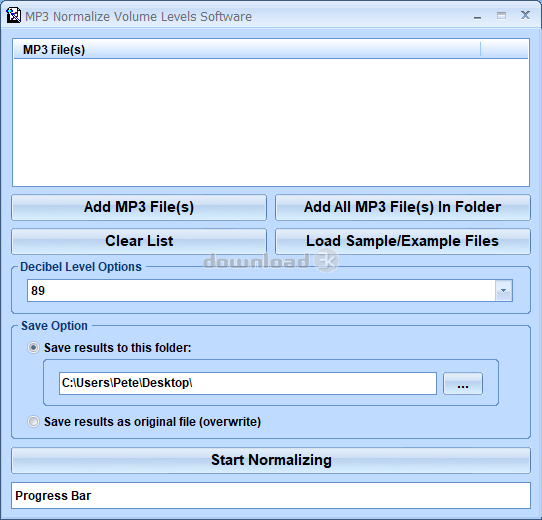
Task: Expand the decibel level dropdown arrow
Action: coord(504,290)
